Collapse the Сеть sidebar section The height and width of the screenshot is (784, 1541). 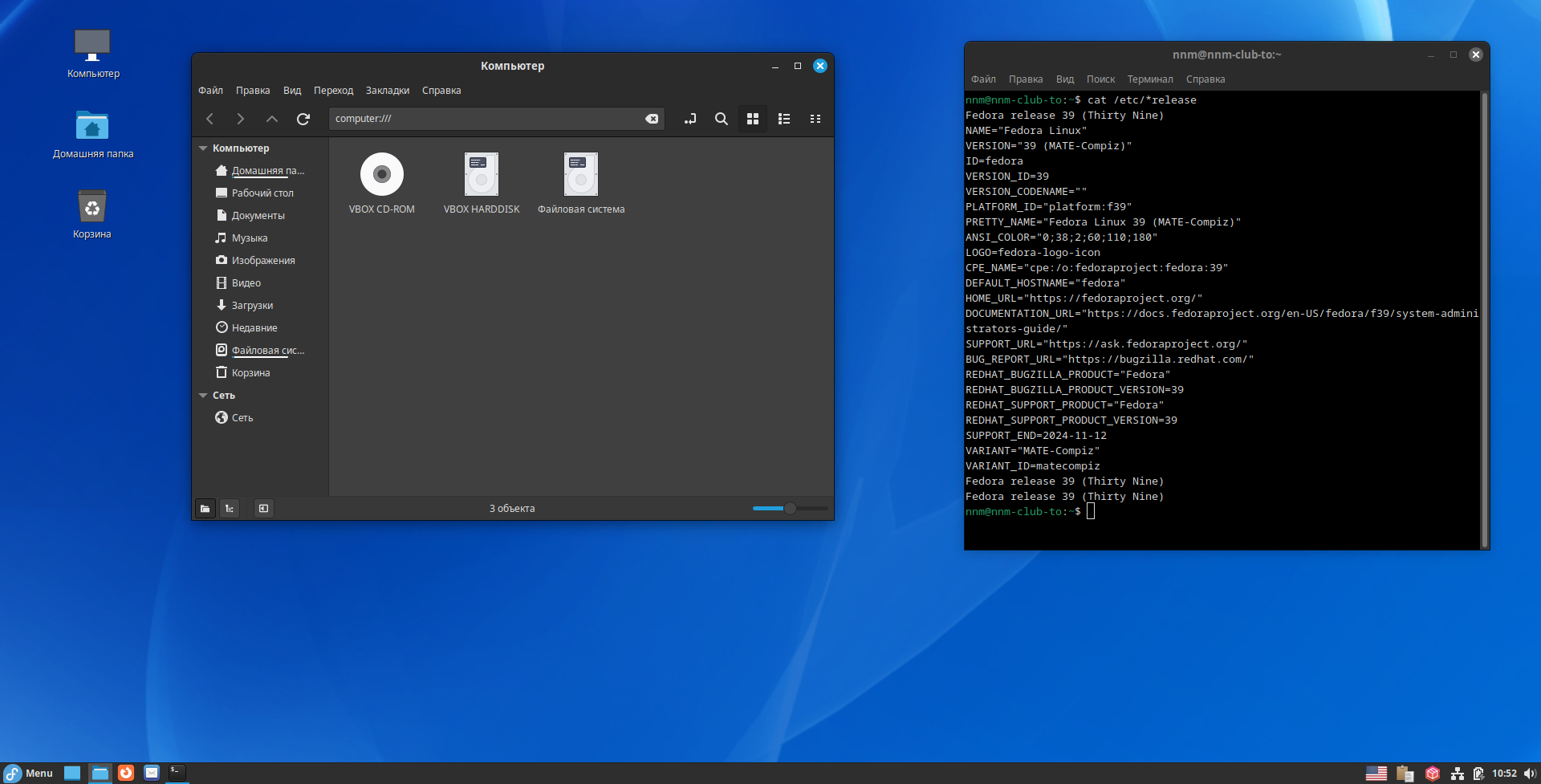click(x=203, y=396)
